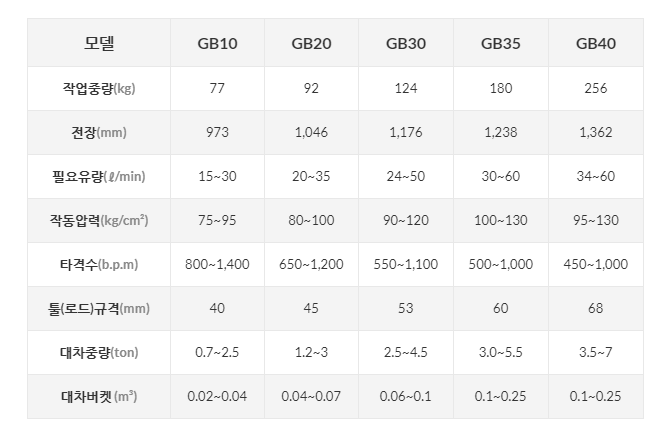Viewport: 667px width, 447px height.
Task: Click the 전장(mm) row label
Action: pos(99,132)
